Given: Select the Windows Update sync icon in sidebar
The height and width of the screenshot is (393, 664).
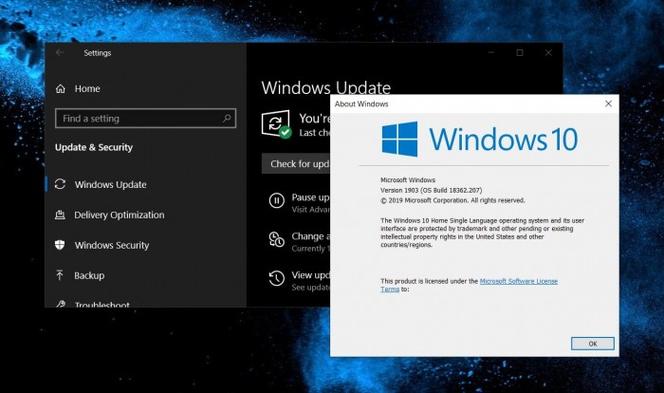Looking at the screenshot, I should click(x=60, y=184).
